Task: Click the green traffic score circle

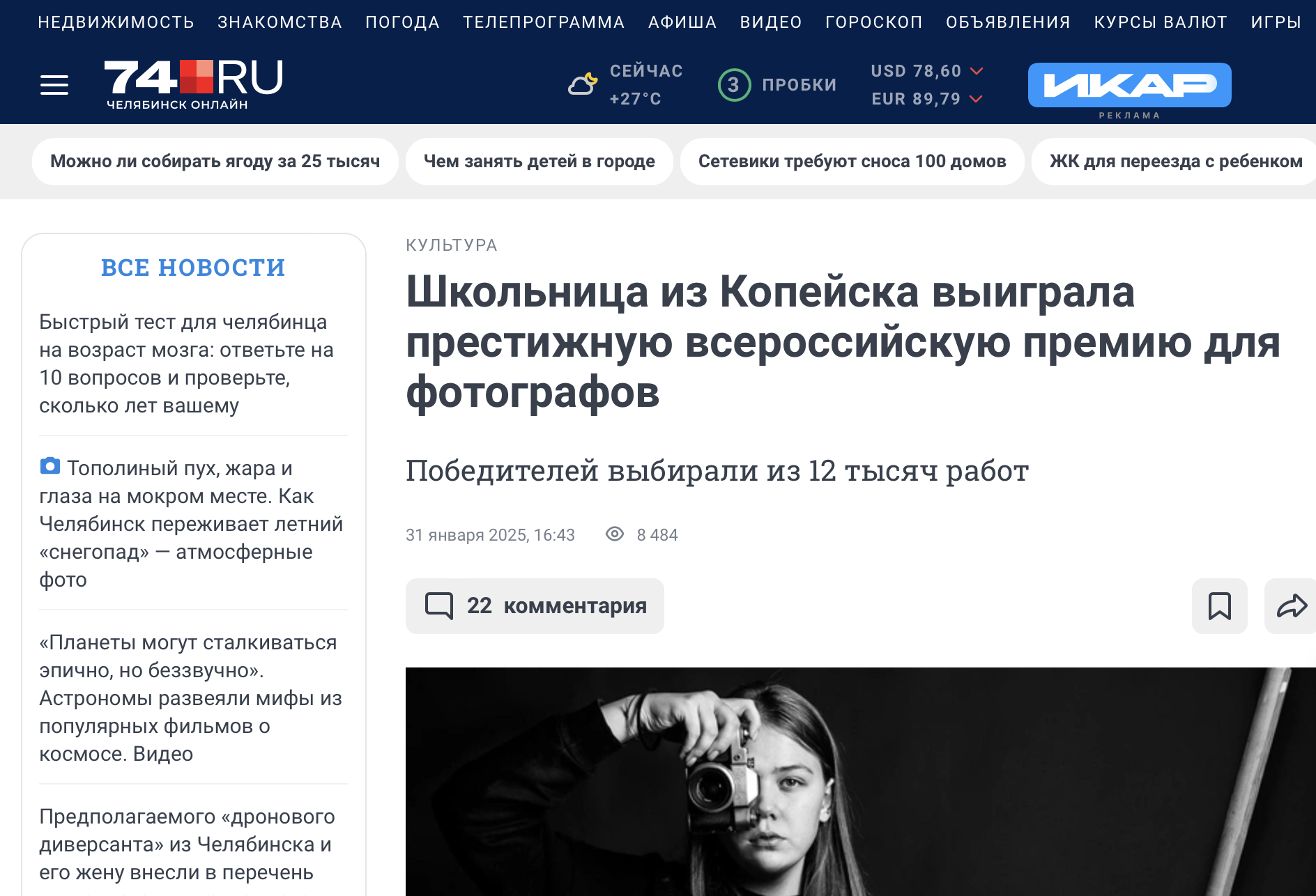Action: (x=734, y=85)
